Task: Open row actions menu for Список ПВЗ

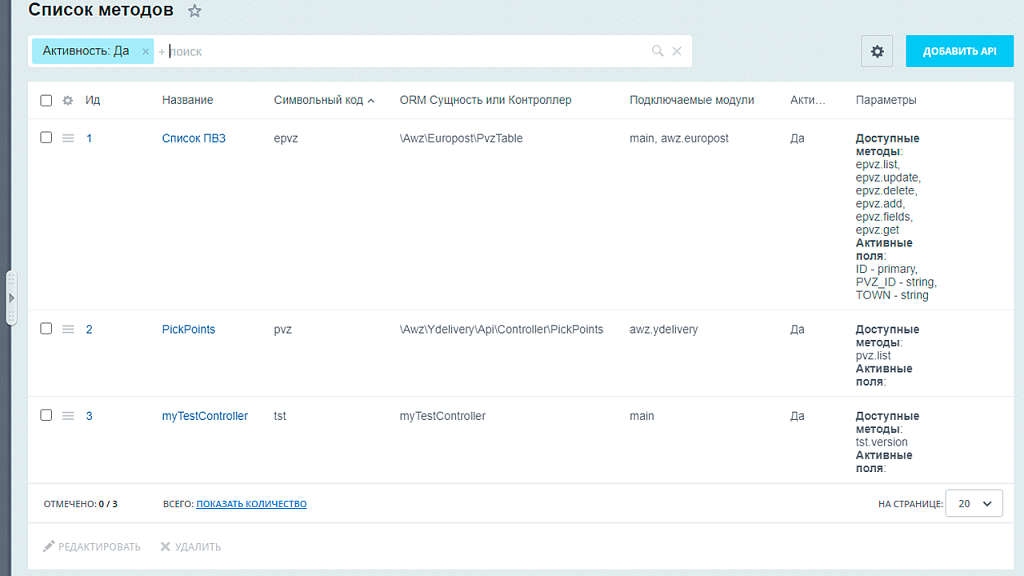Action: (x=68, y=138)
